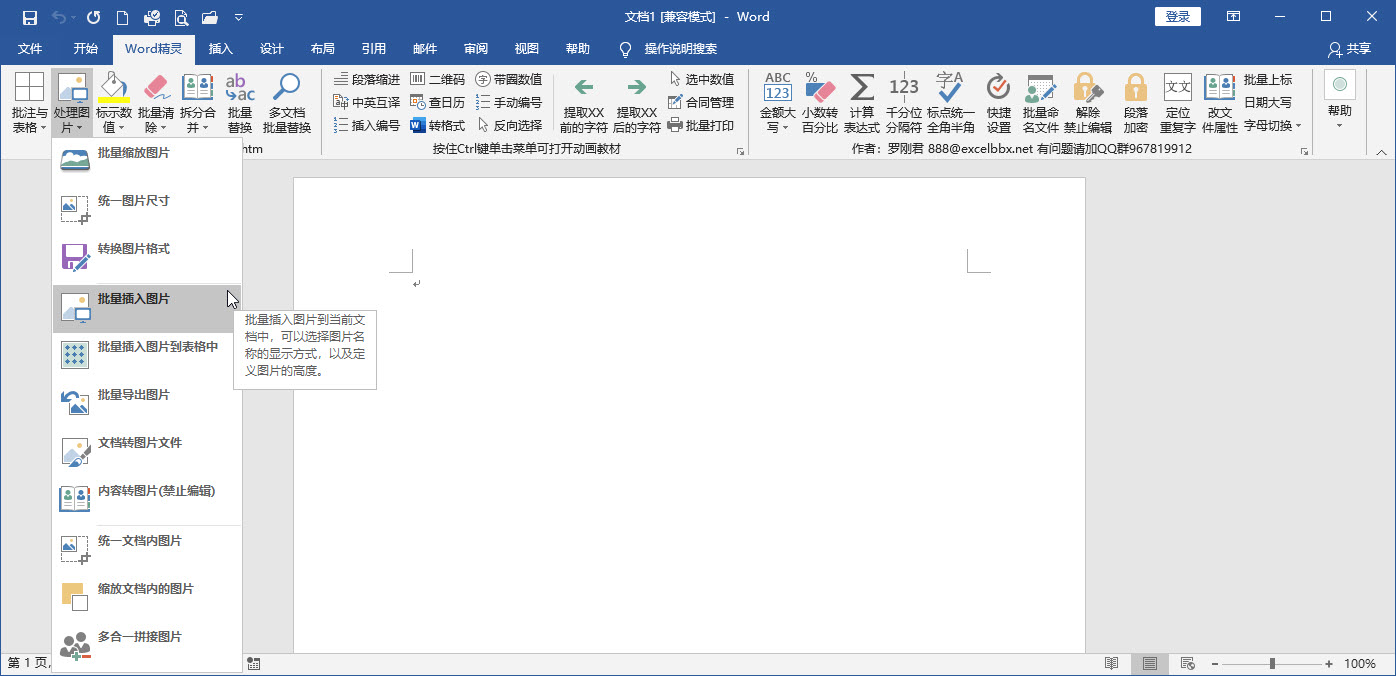
Task: Click 定位重复字 tool icon
Action: pos(1178,104)
